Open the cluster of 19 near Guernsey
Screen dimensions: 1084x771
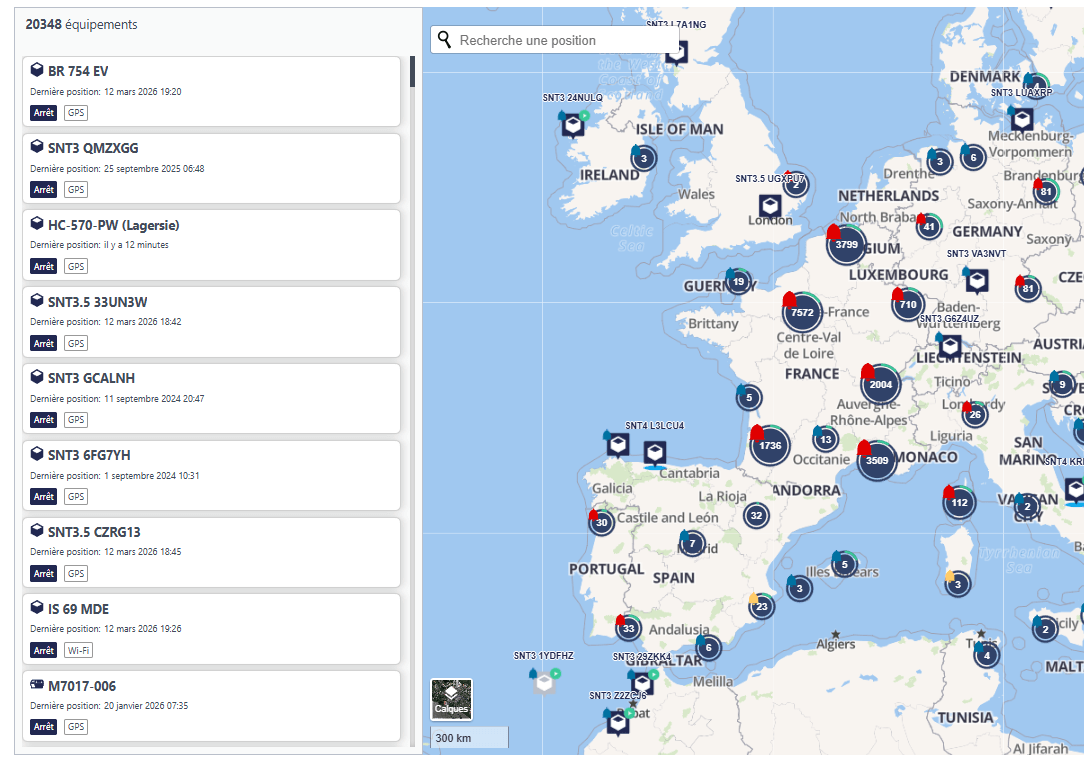(738, 281)
